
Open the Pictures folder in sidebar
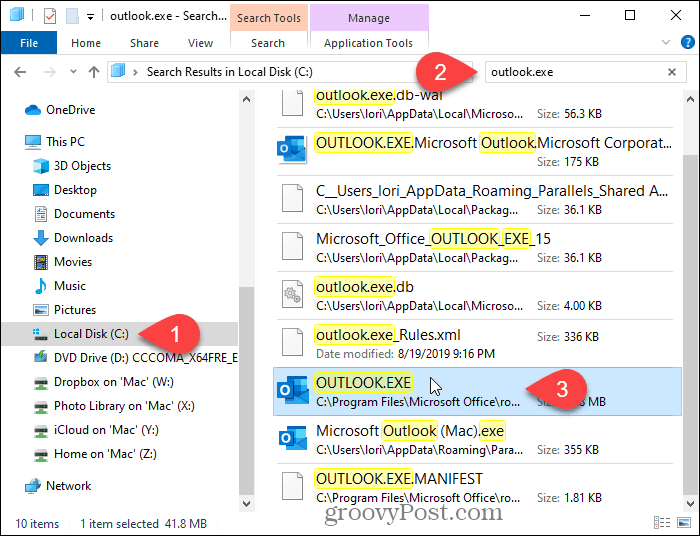(75, 310)
